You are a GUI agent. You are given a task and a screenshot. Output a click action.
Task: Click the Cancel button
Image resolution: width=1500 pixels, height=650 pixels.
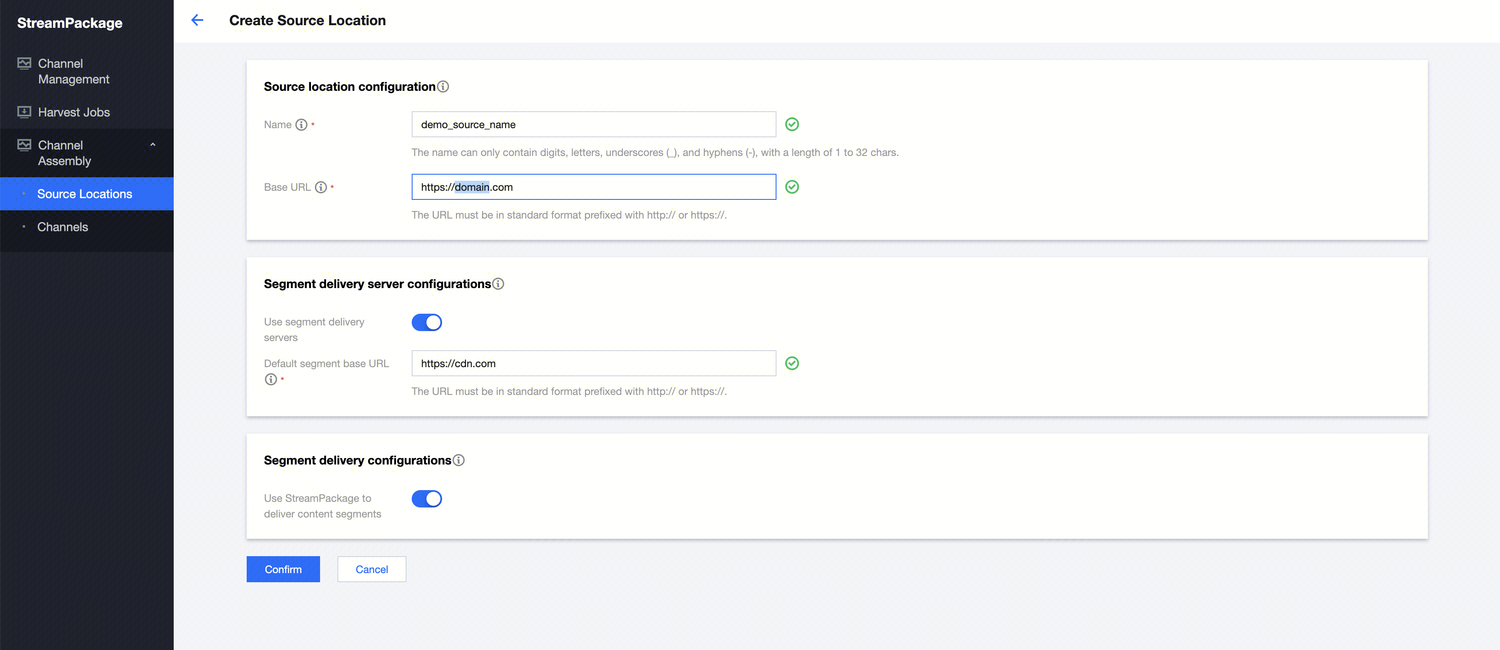pyautogui.click(x=371, y=569)
